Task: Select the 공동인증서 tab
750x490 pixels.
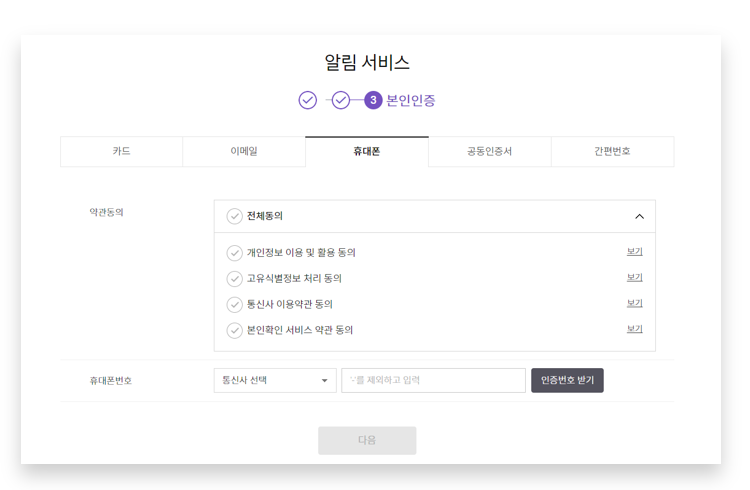Action: (x=489, y=152)
